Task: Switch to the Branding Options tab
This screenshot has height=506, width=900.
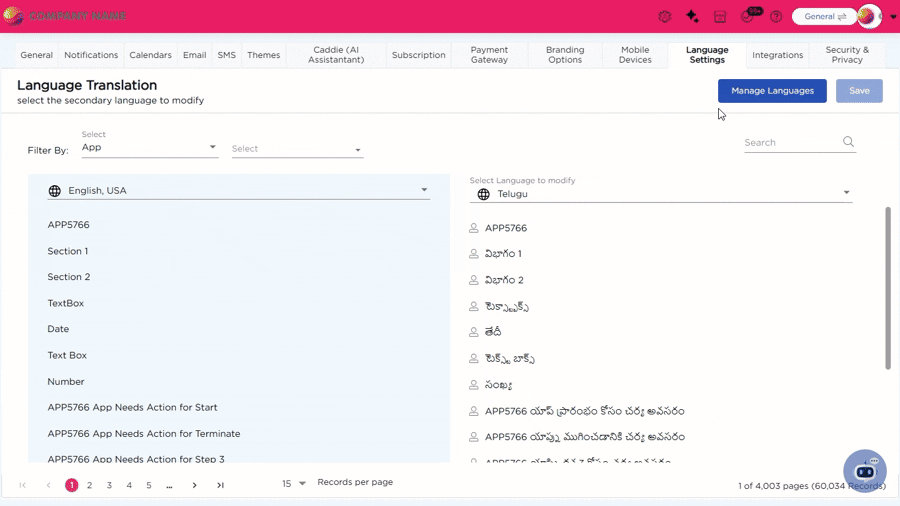Action: click(565, 55)
